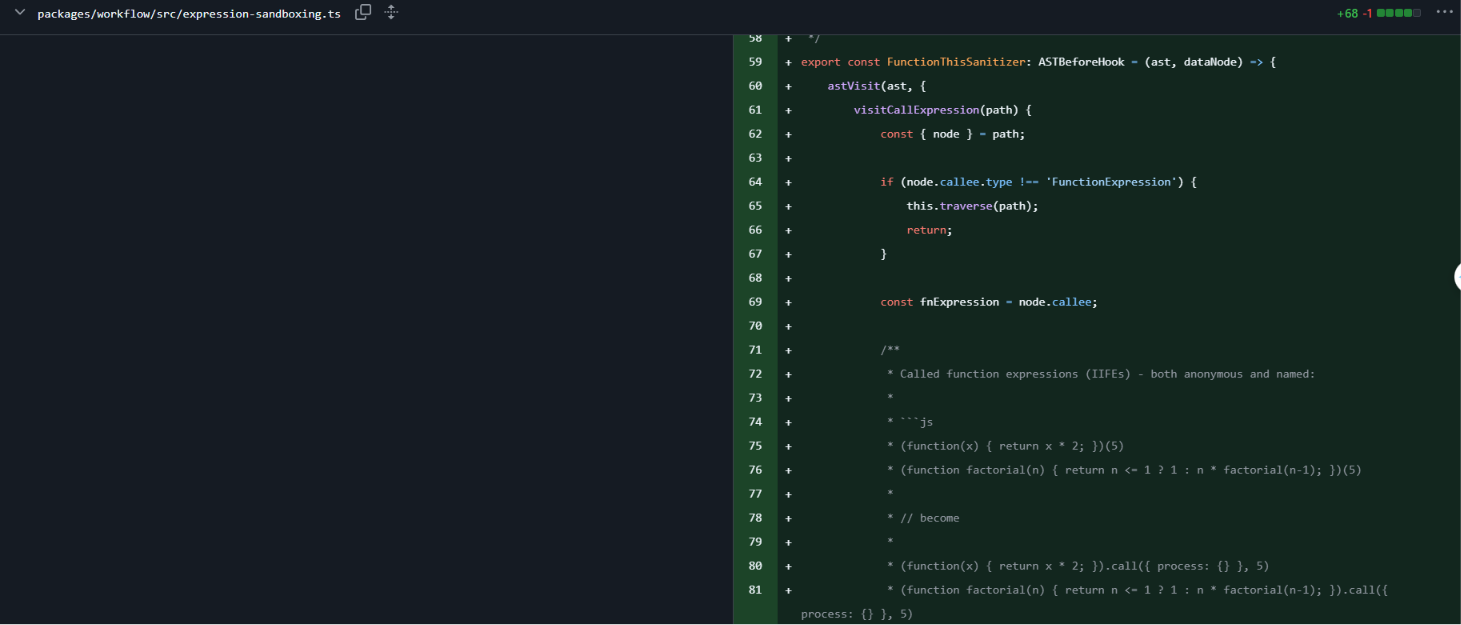Select line number 65

click(755, 206)
